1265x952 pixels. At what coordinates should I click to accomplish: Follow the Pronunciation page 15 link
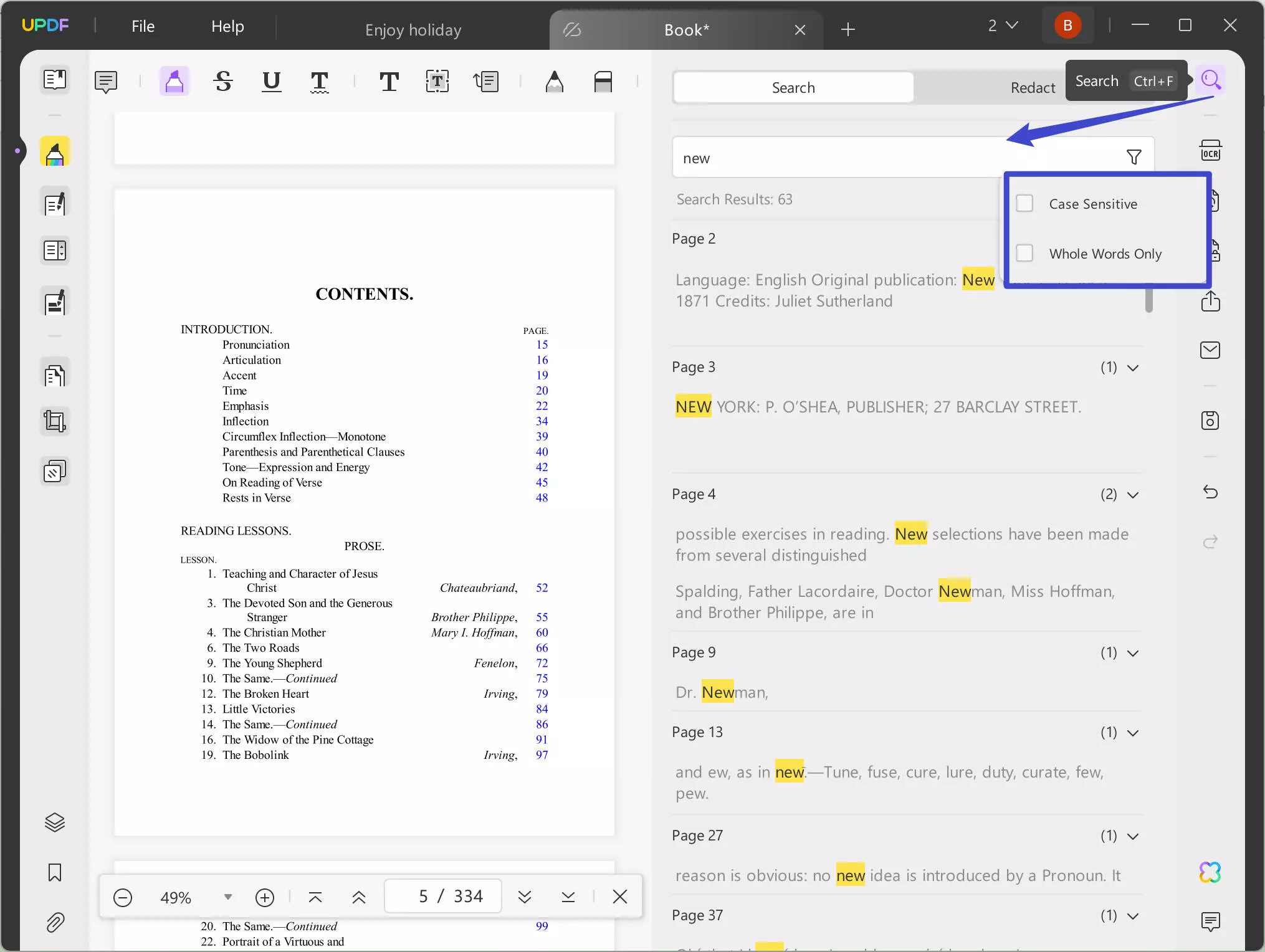542,345
